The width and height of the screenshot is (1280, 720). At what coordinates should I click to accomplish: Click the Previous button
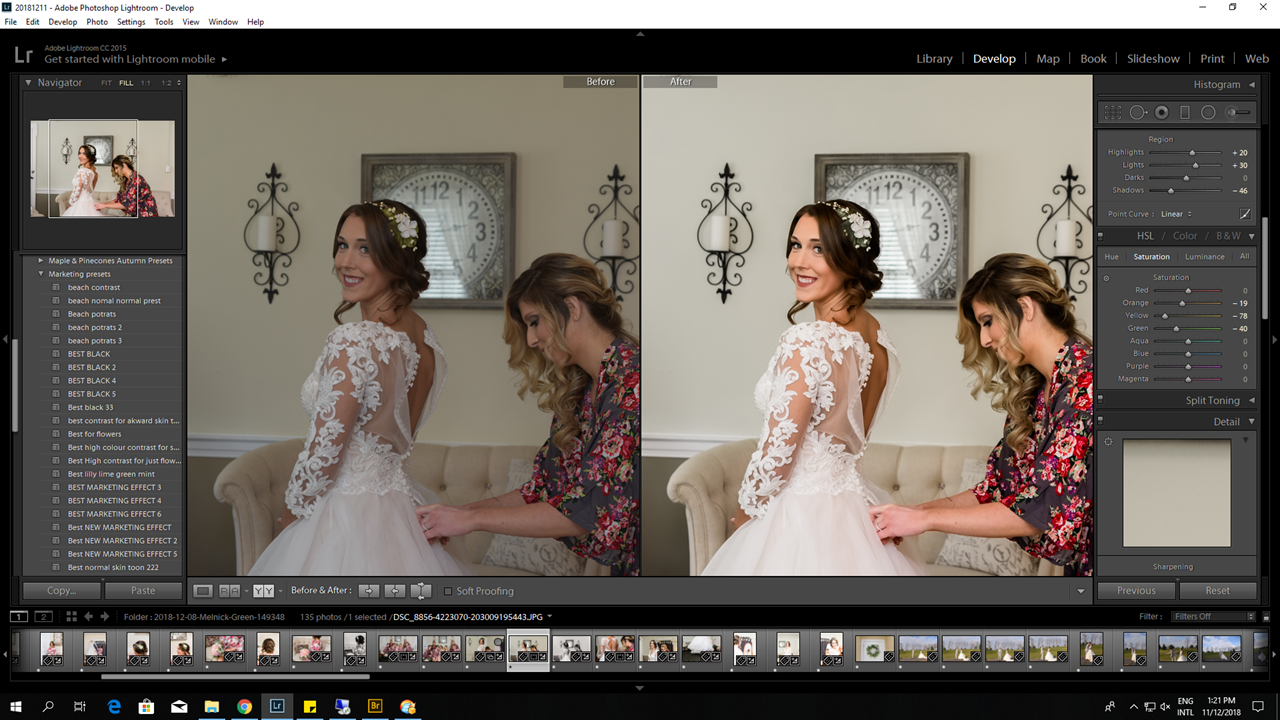1136,591
